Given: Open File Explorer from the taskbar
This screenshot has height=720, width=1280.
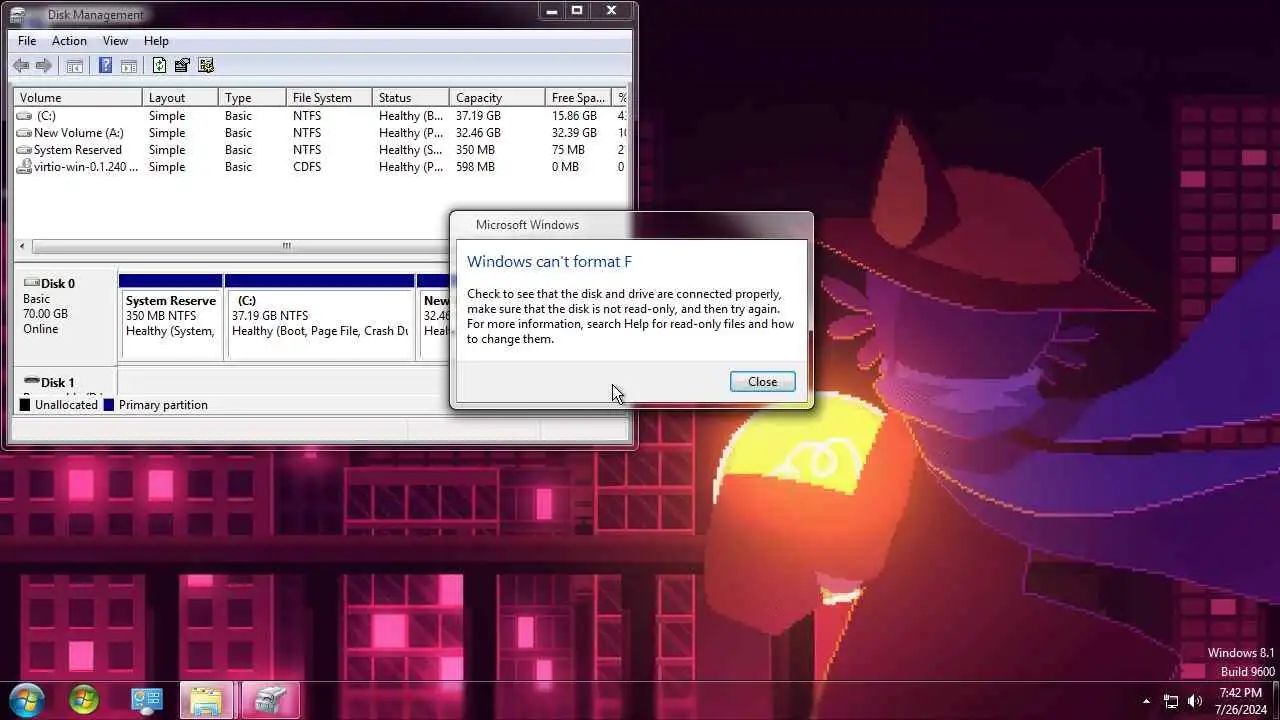Looking at the screenshot, I should click(x=206, y=700).
